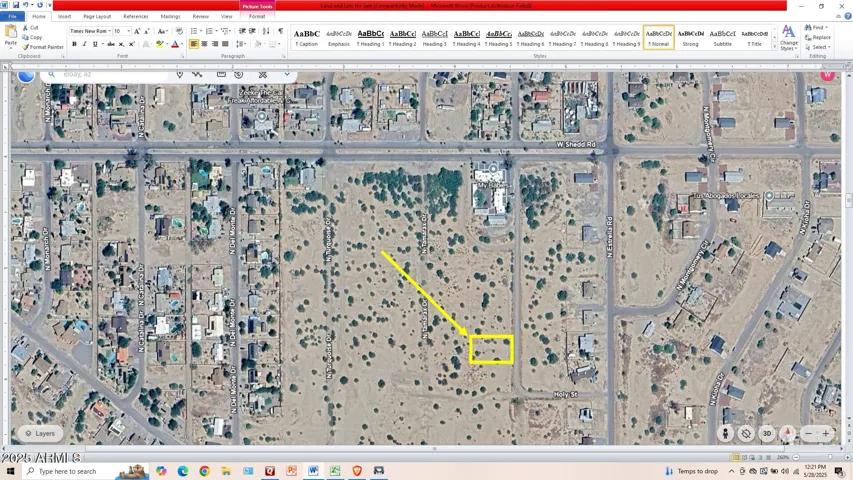Image resolution: width=853 pixels, height=480 pixels.
Task: Open the Picture Tools Format tab
Action: tap(257, 16)
